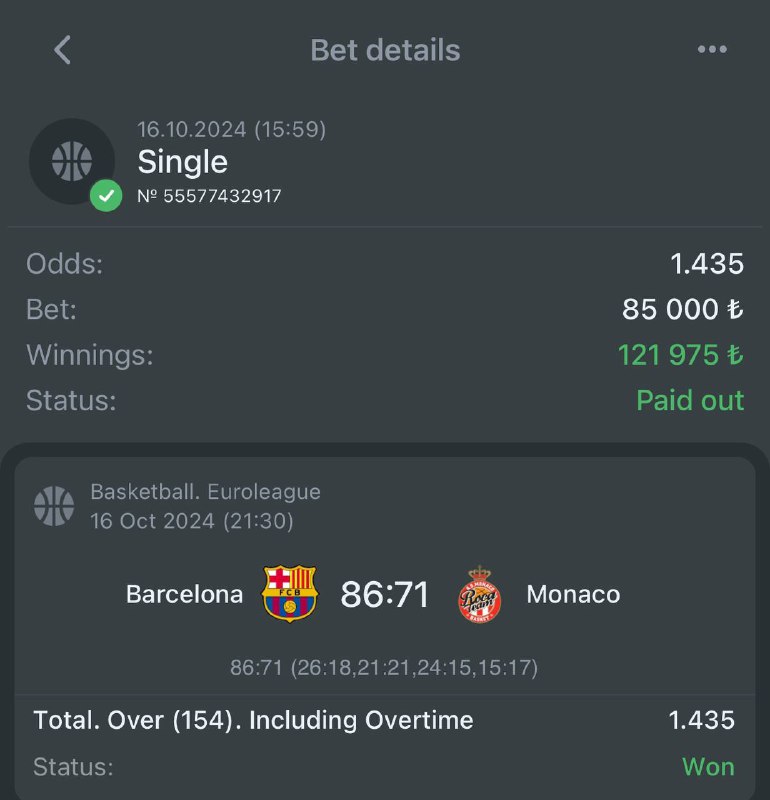770x800 pixels.
Task: Tap the Barcelona team name
Action: coord(184,594)
